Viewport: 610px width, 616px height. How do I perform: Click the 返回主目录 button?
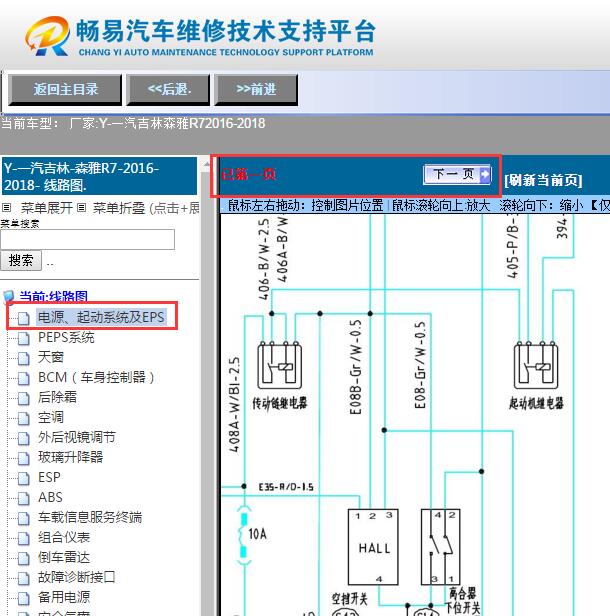pos(65,90)
